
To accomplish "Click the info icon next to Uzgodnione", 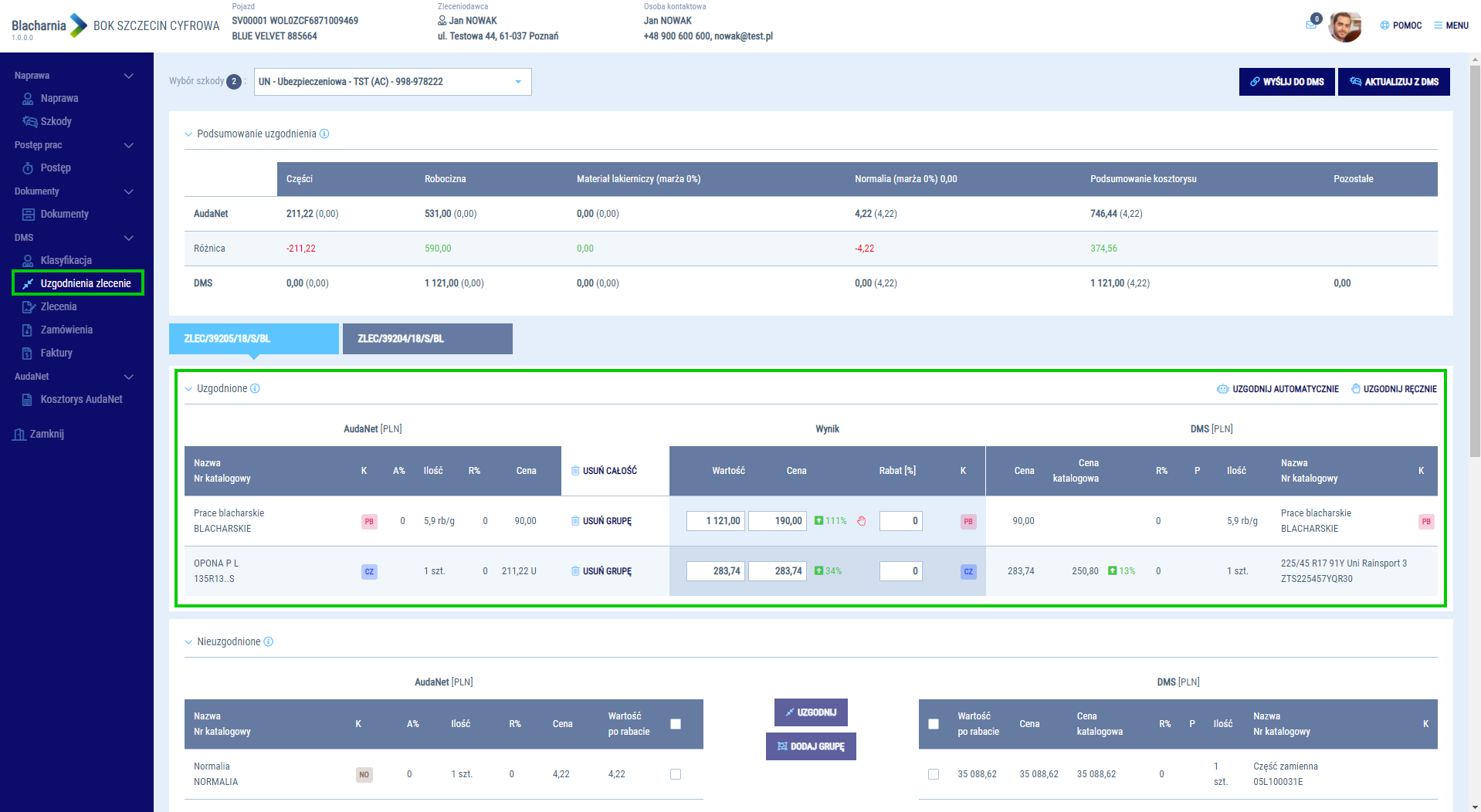I will coord(256,389).
